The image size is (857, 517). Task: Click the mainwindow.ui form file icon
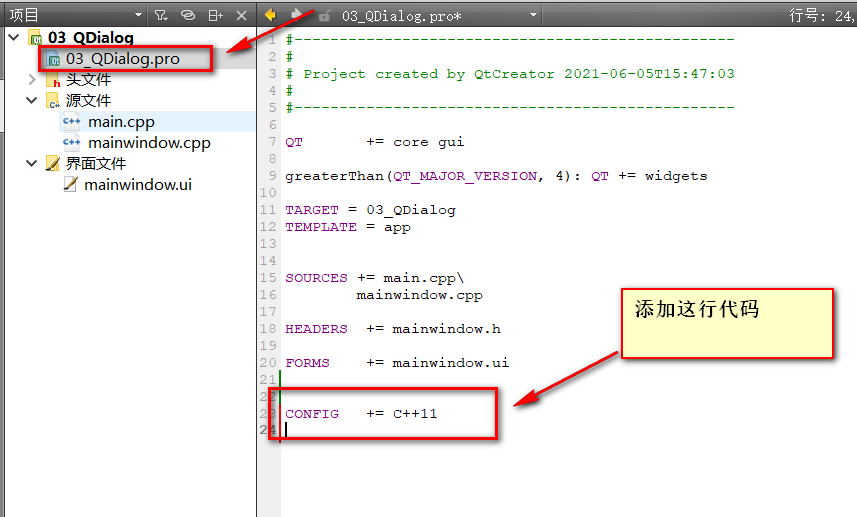tap(70, 185)
